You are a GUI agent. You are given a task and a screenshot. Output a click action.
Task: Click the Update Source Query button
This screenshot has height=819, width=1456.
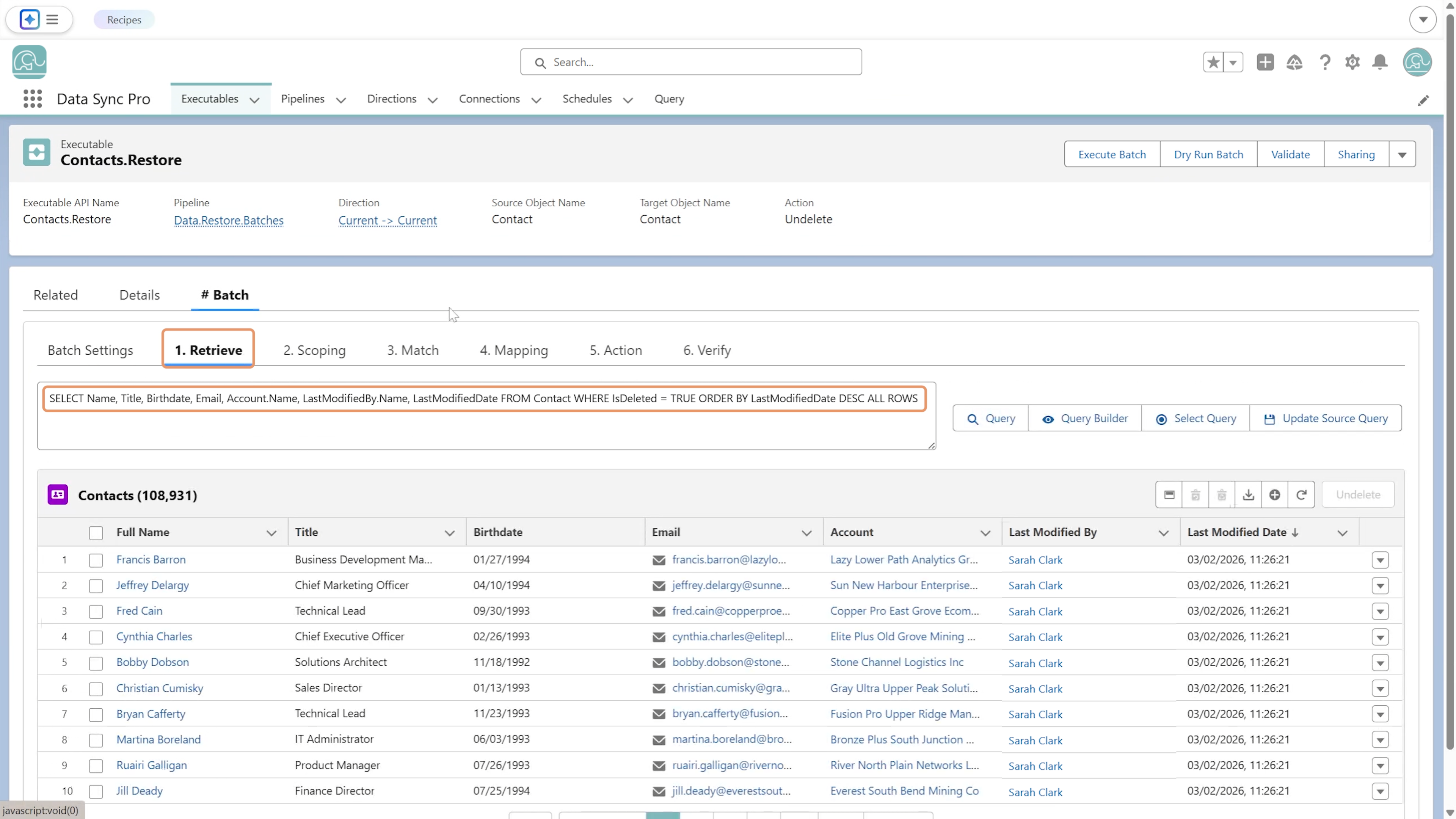pos(1326,418)
